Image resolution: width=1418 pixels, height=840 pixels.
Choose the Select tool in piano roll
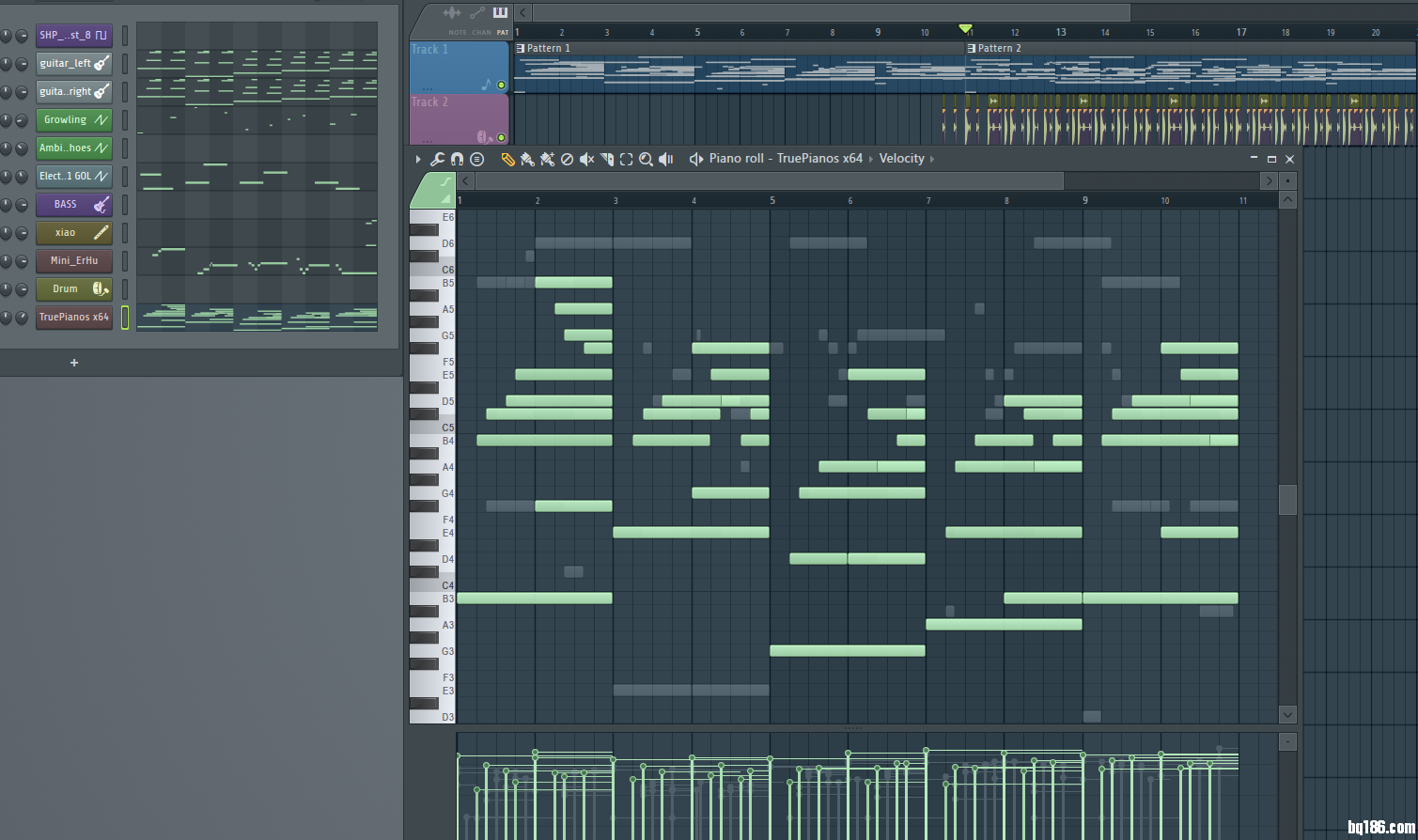626,159
